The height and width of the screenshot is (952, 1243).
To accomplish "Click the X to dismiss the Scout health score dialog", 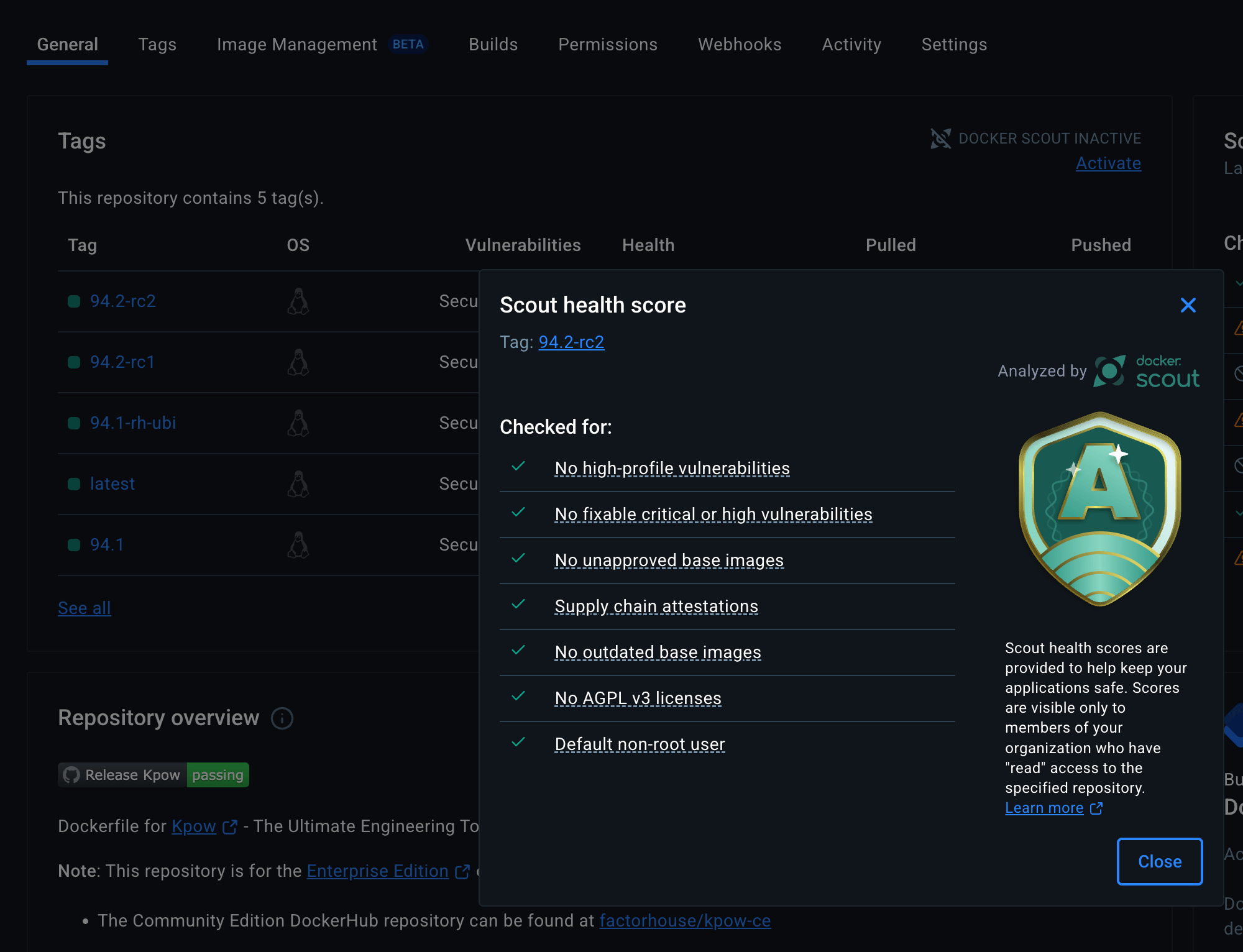I will click(x=1188, y=305).
